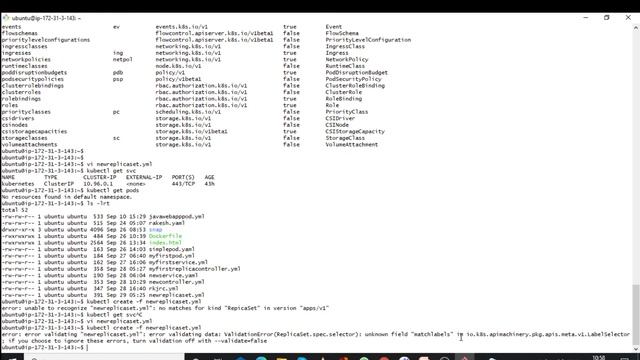Select 'flowschemas' resource name
The height and width of the screenshot is (360, 640).
[20, 33]
